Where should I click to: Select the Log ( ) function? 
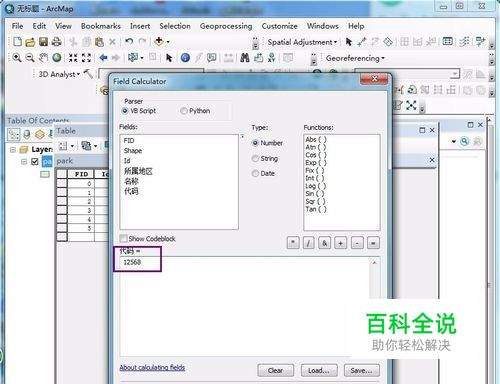[315, 186]
